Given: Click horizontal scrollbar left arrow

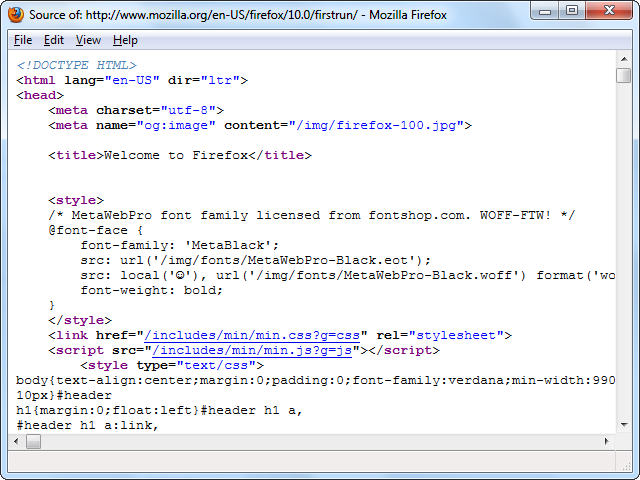Looking at the screenshot, I should (x=16, y=441).
